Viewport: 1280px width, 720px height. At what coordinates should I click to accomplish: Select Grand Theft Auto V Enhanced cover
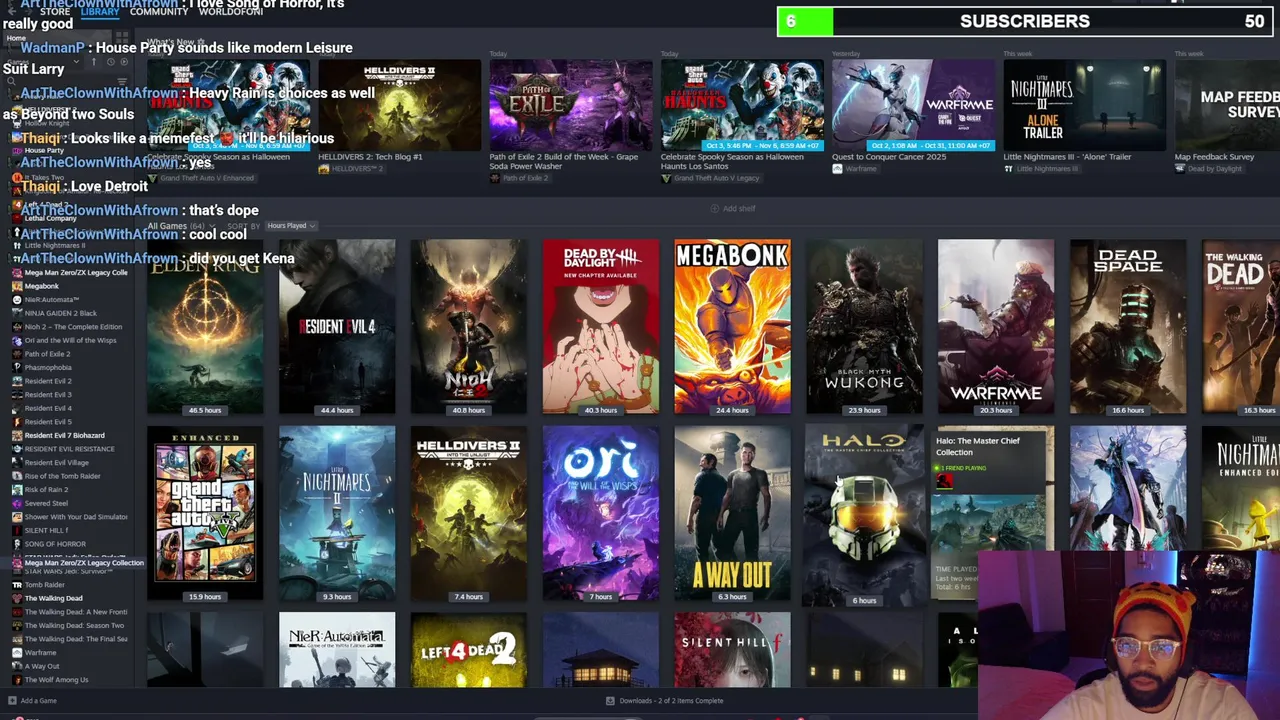[x=205, y=514]
